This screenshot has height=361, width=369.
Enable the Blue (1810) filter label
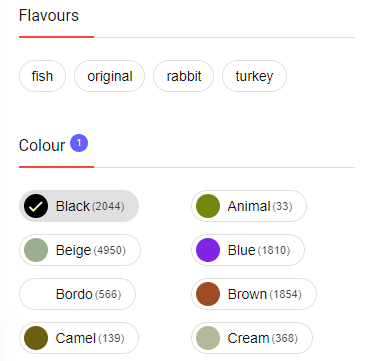coord(259,250)
